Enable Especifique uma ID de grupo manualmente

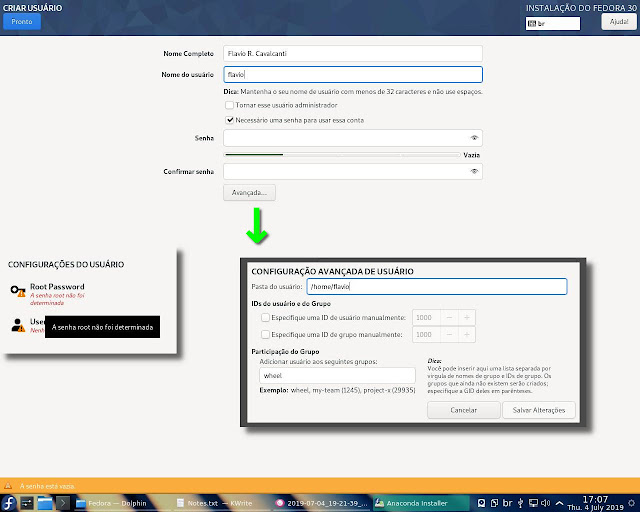click(x=265, y=335)
